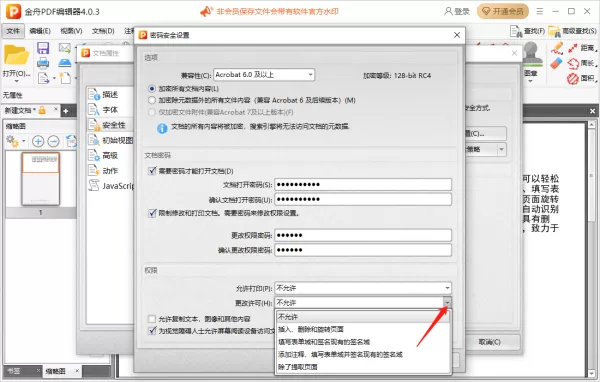The image size is (600, 382).
Task: Click the Email envelope icon in toolbar
Action: (x=65, y=48)
